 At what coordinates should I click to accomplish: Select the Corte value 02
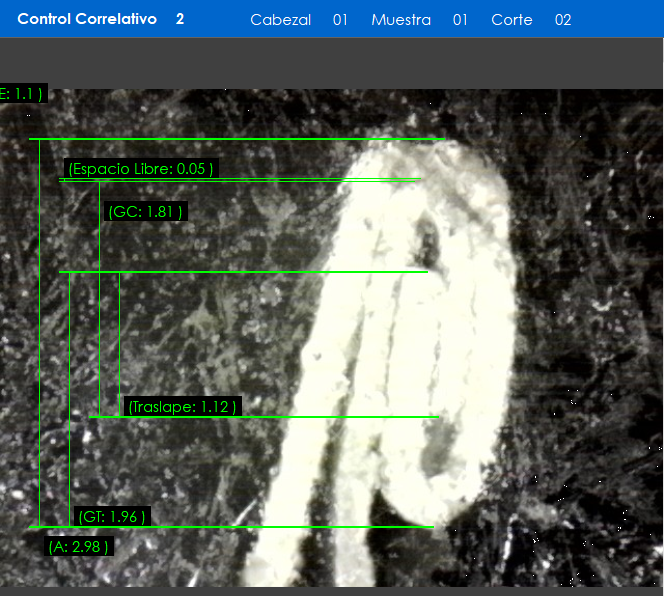(563, 20)
